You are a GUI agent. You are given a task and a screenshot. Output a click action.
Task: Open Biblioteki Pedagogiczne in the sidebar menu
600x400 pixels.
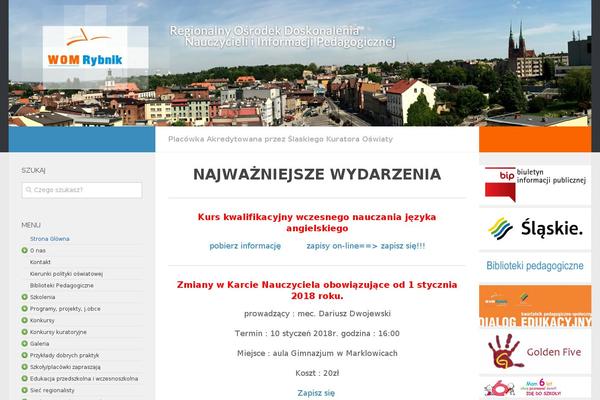pyautogui.click(x=62, y=286)
